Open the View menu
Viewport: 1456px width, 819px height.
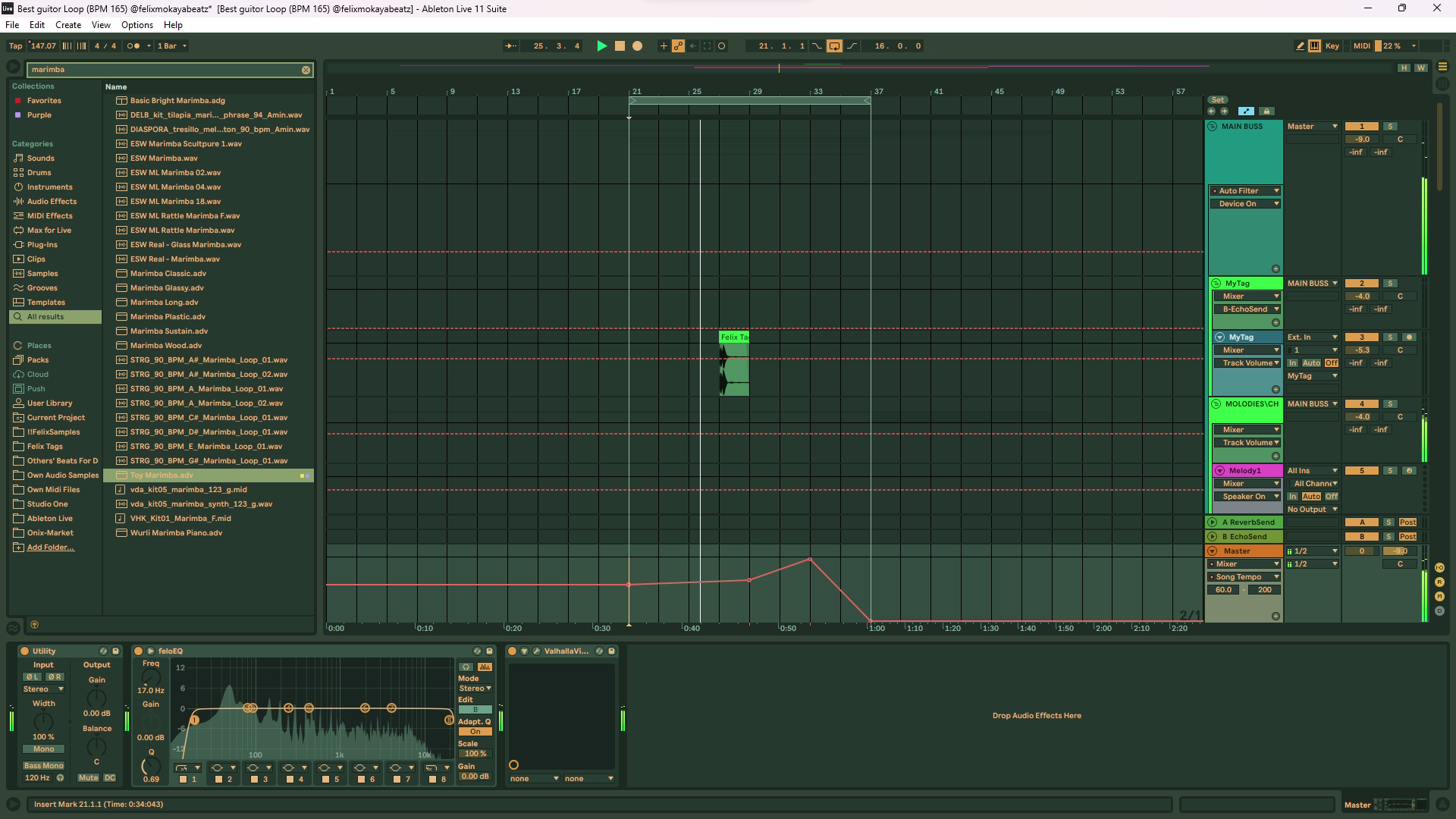click(x=101, y=25)
